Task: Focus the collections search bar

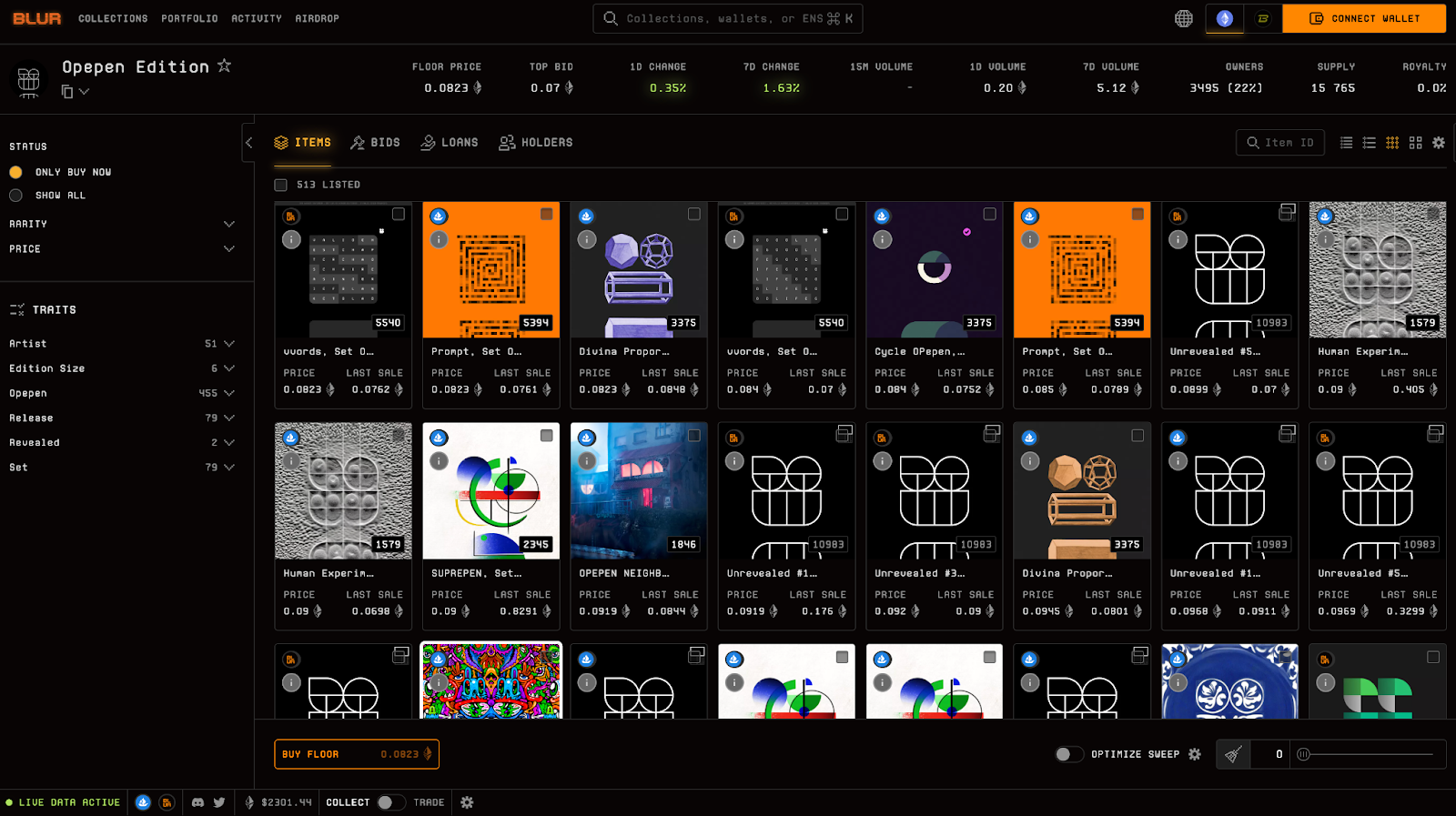Action: click(728, 18)
